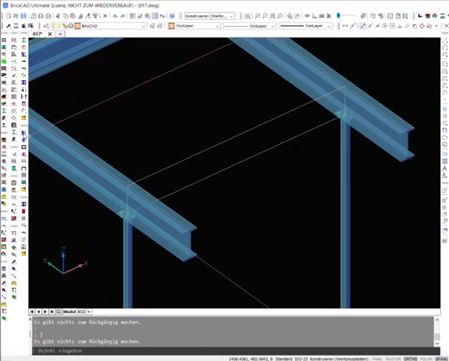This screenshot has width=449, height=361.
Task: Click the blue slider handle in toolbar
Action: tap(338, 16)
